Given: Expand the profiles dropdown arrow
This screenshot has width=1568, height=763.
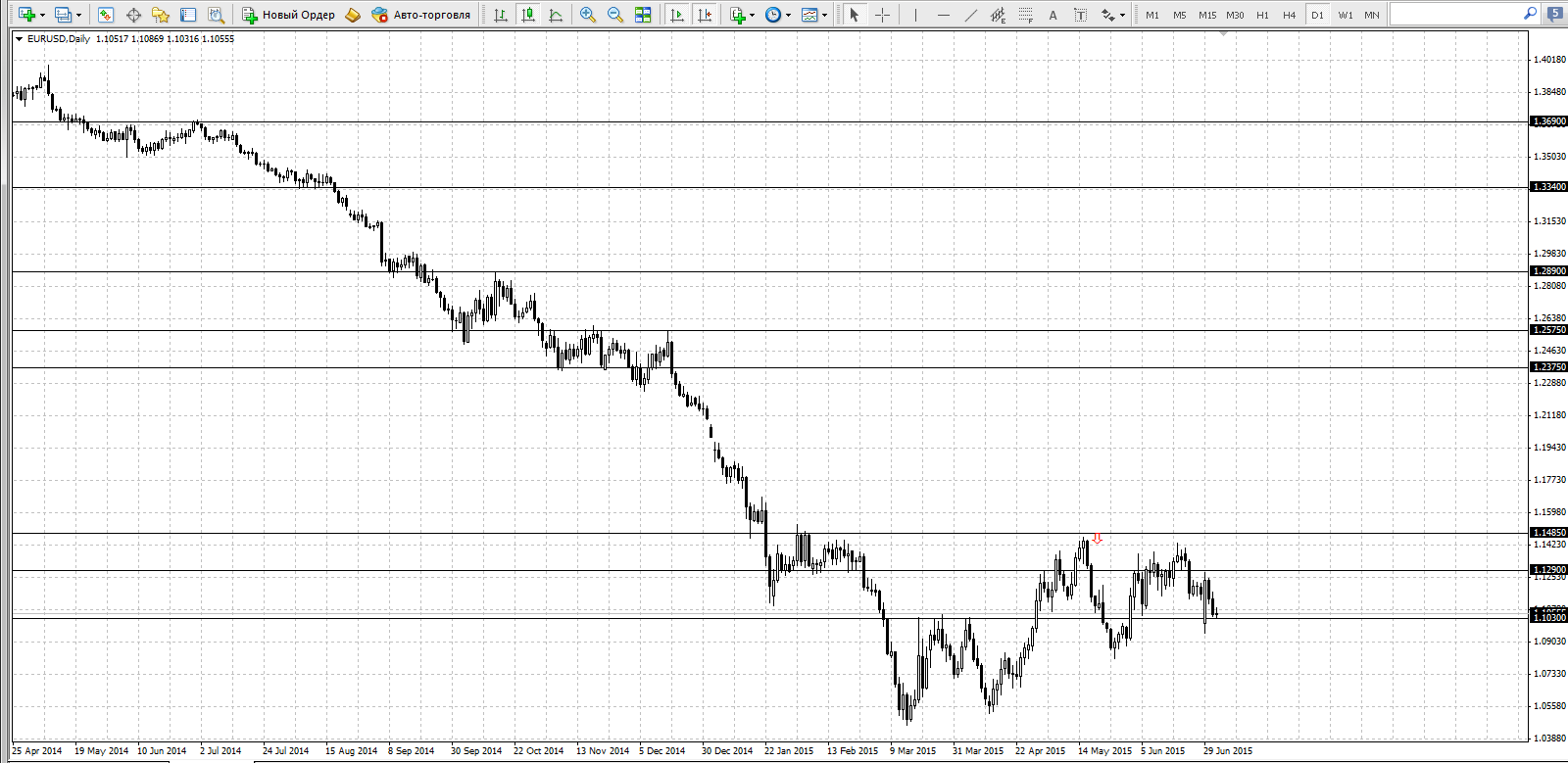Looking at the screenshot, I should 78,15.
